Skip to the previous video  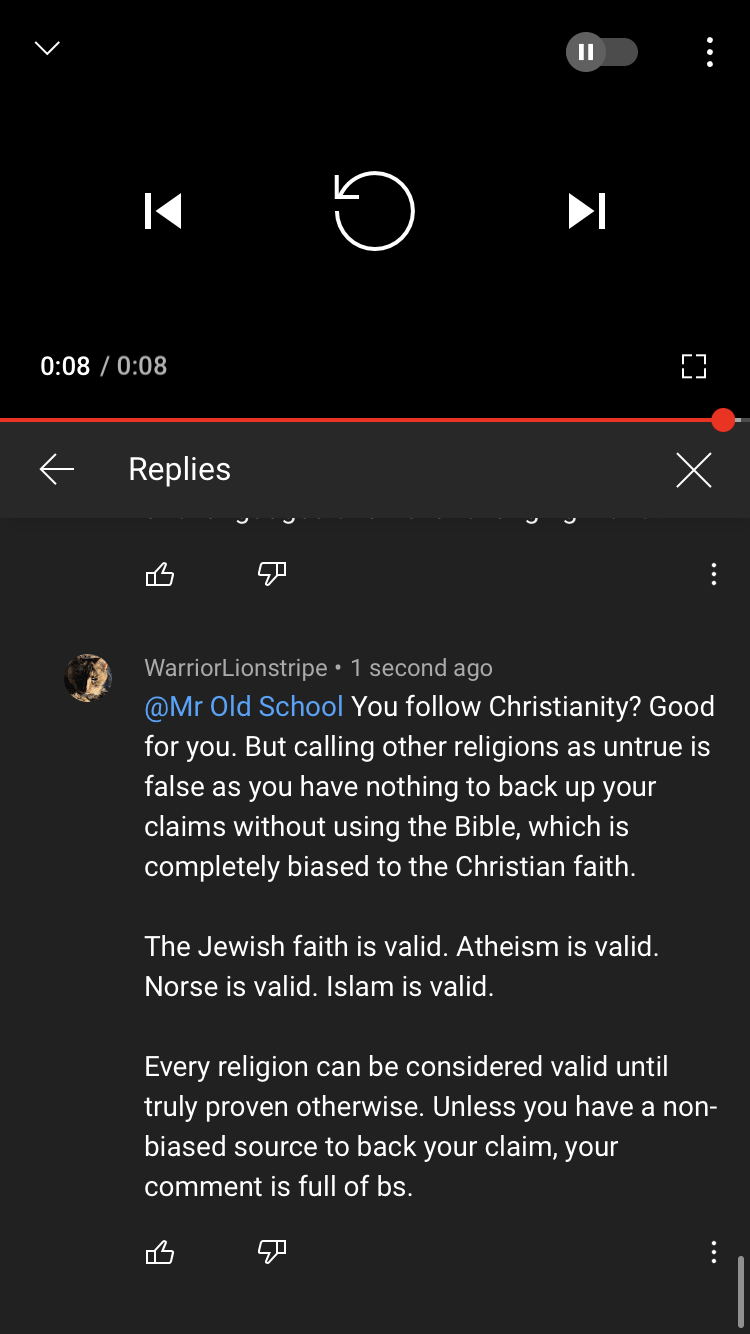(163, 211)
